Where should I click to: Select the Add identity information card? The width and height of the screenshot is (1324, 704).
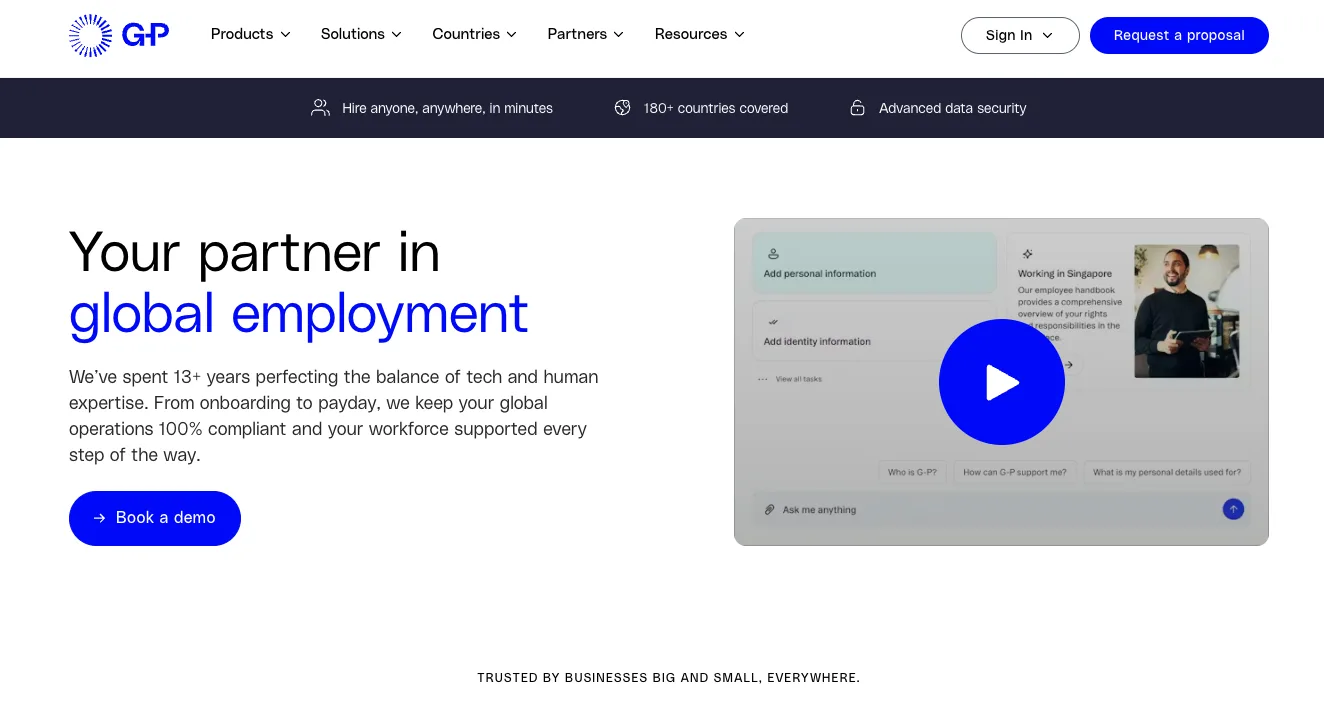coord(874,331)
